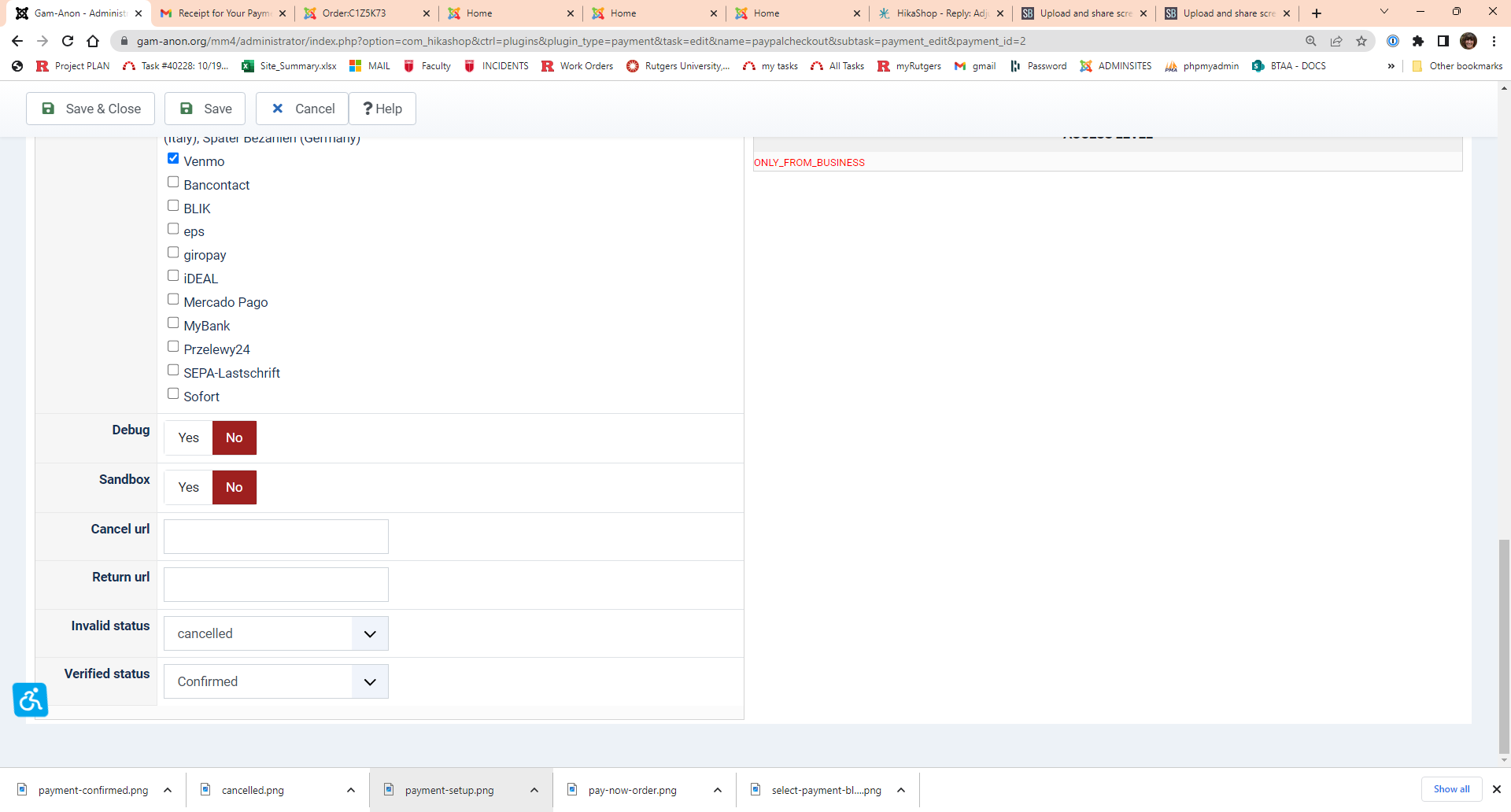Open the phpmyadmin bookmark

coord(1202,66)
